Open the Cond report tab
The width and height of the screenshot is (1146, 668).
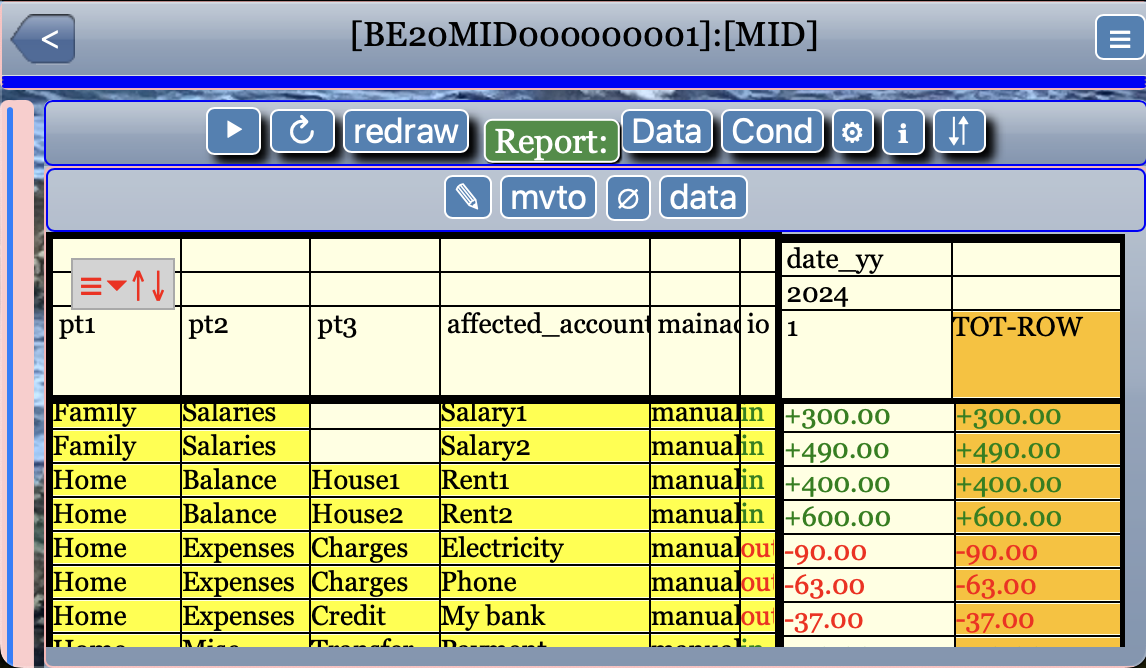tap(772, 131)
